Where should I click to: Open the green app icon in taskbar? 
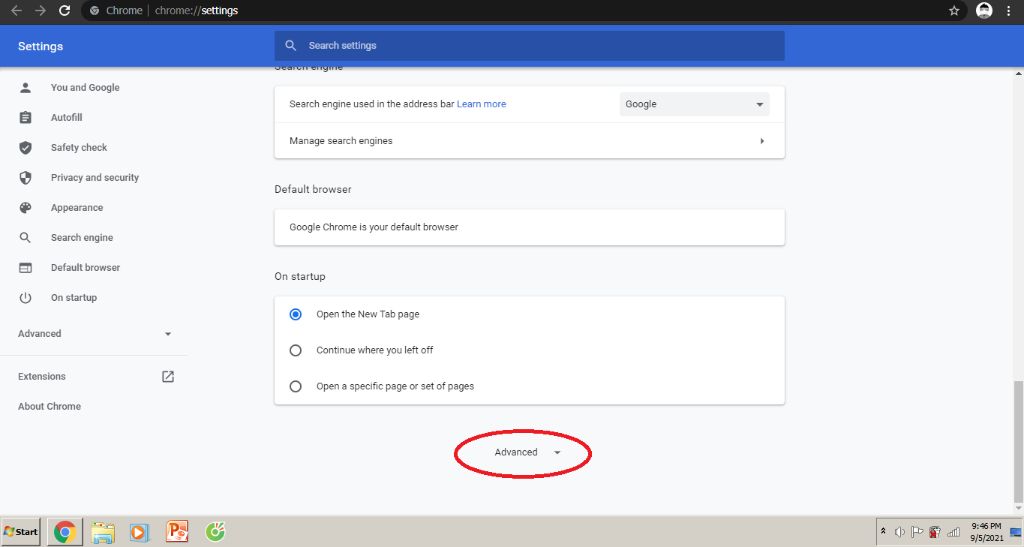[x=215, y=532]
